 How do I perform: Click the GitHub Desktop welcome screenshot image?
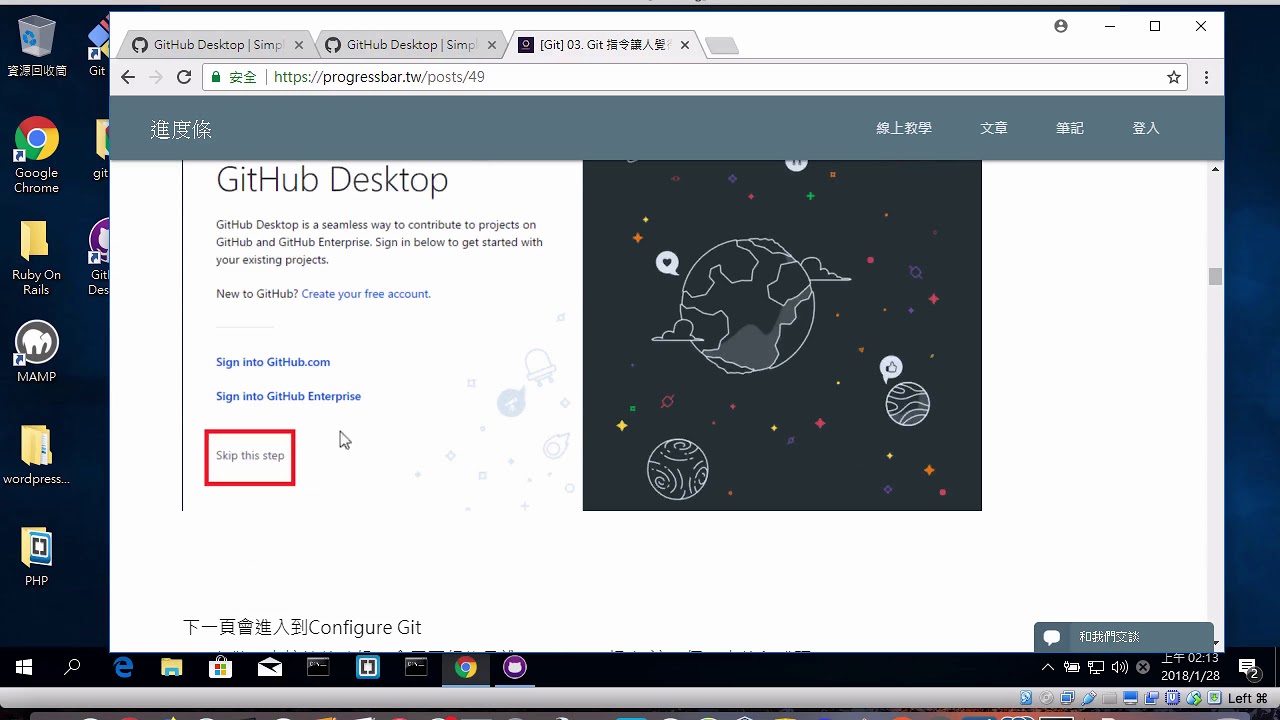(x=582, y=335)
